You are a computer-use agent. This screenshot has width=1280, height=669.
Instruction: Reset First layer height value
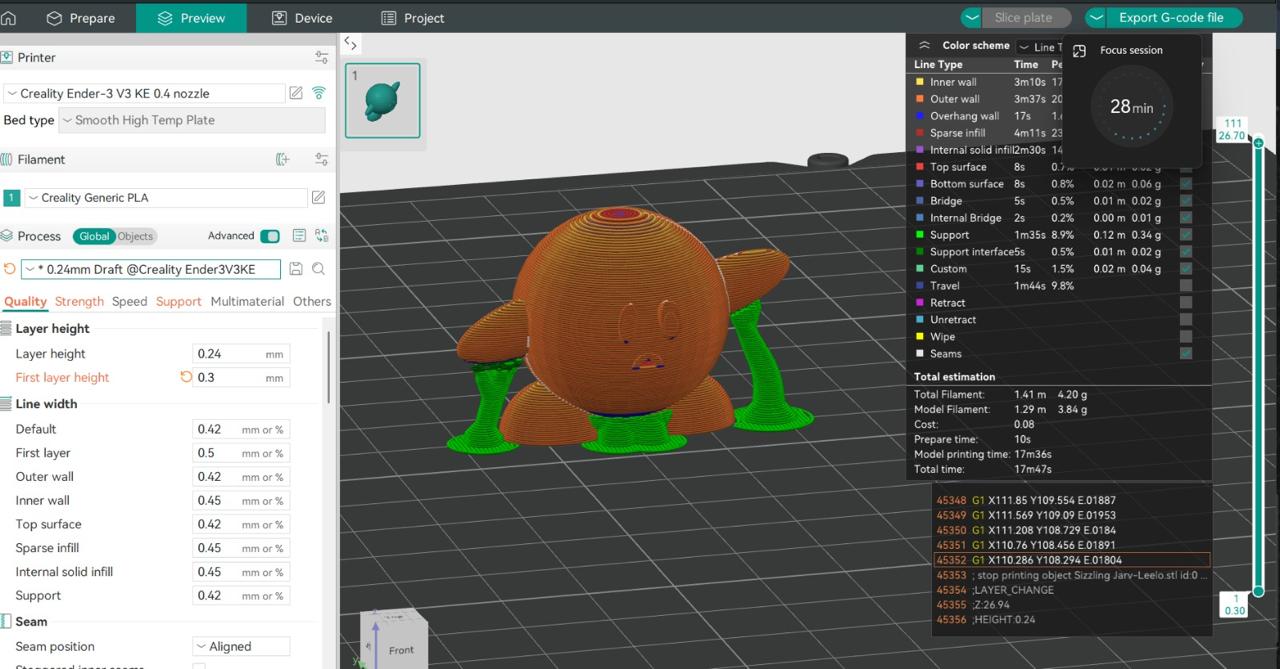tap(185, 377)
